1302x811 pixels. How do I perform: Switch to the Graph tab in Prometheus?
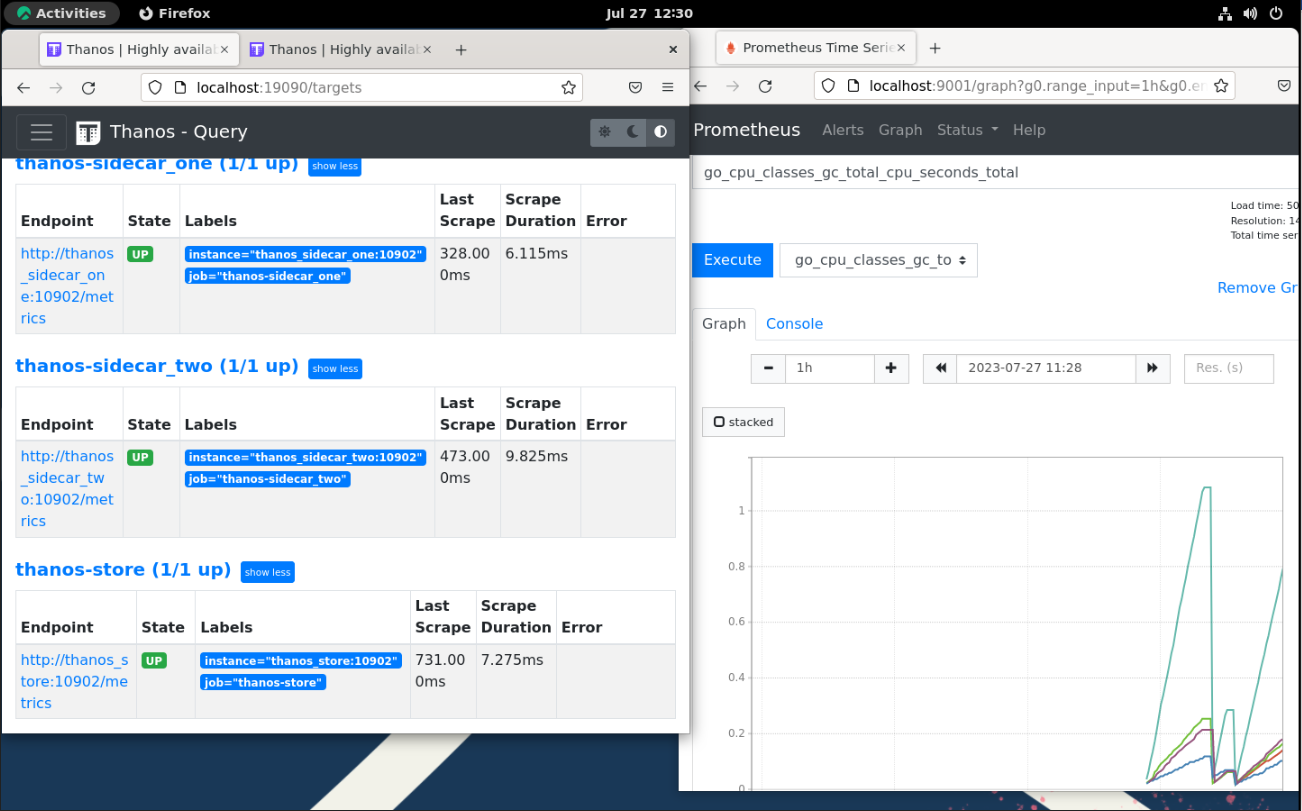(724, 324)
